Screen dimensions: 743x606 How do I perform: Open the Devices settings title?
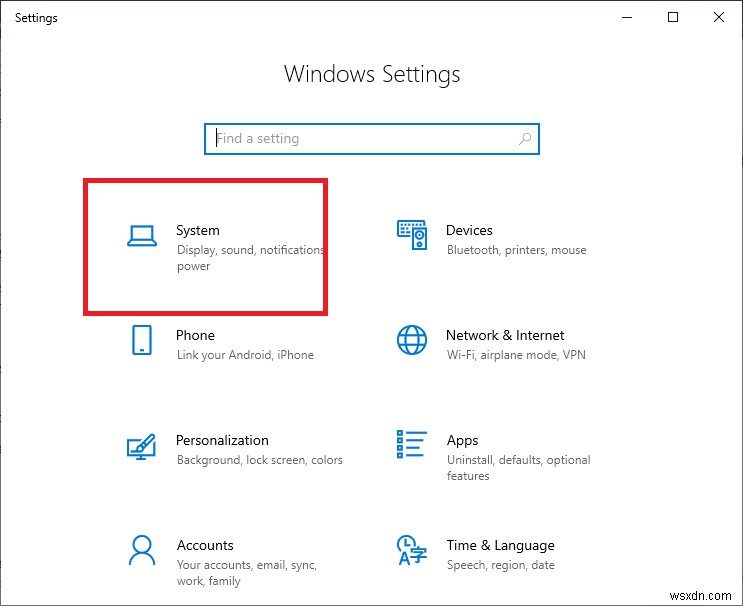point(469,230)
